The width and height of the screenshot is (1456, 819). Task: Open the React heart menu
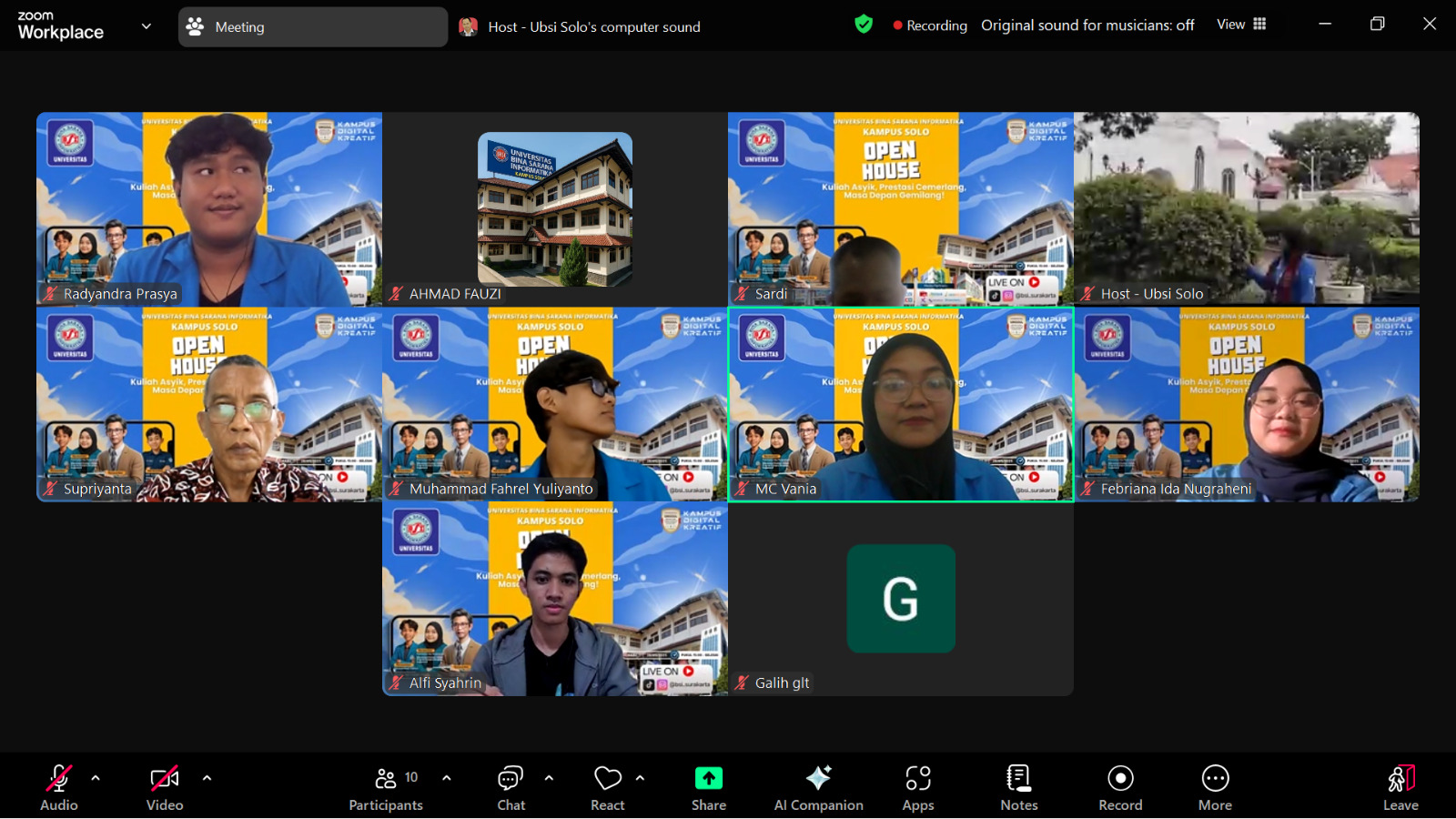coord(608,788)
